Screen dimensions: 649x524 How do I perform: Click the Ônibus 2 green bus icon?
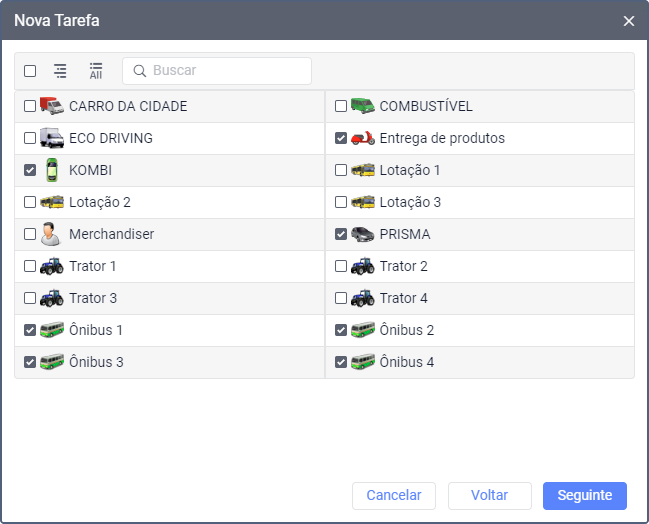362,330
